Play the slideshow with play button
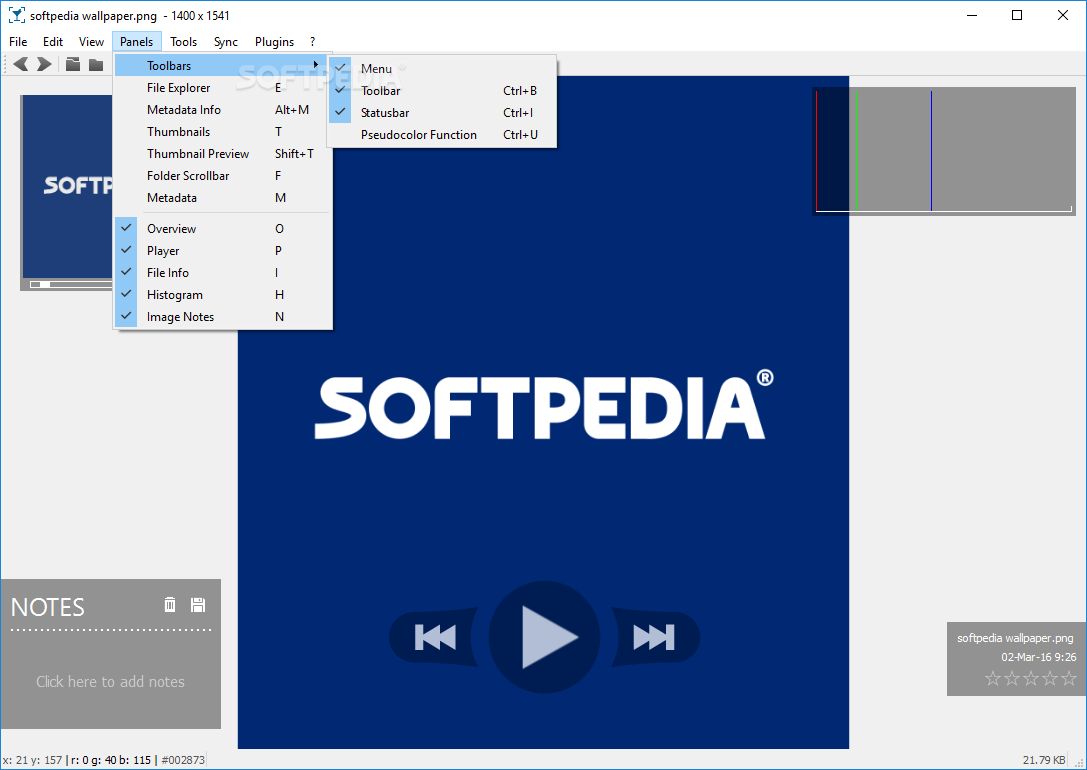This screenshot has width=1087, height=770. 544,637
